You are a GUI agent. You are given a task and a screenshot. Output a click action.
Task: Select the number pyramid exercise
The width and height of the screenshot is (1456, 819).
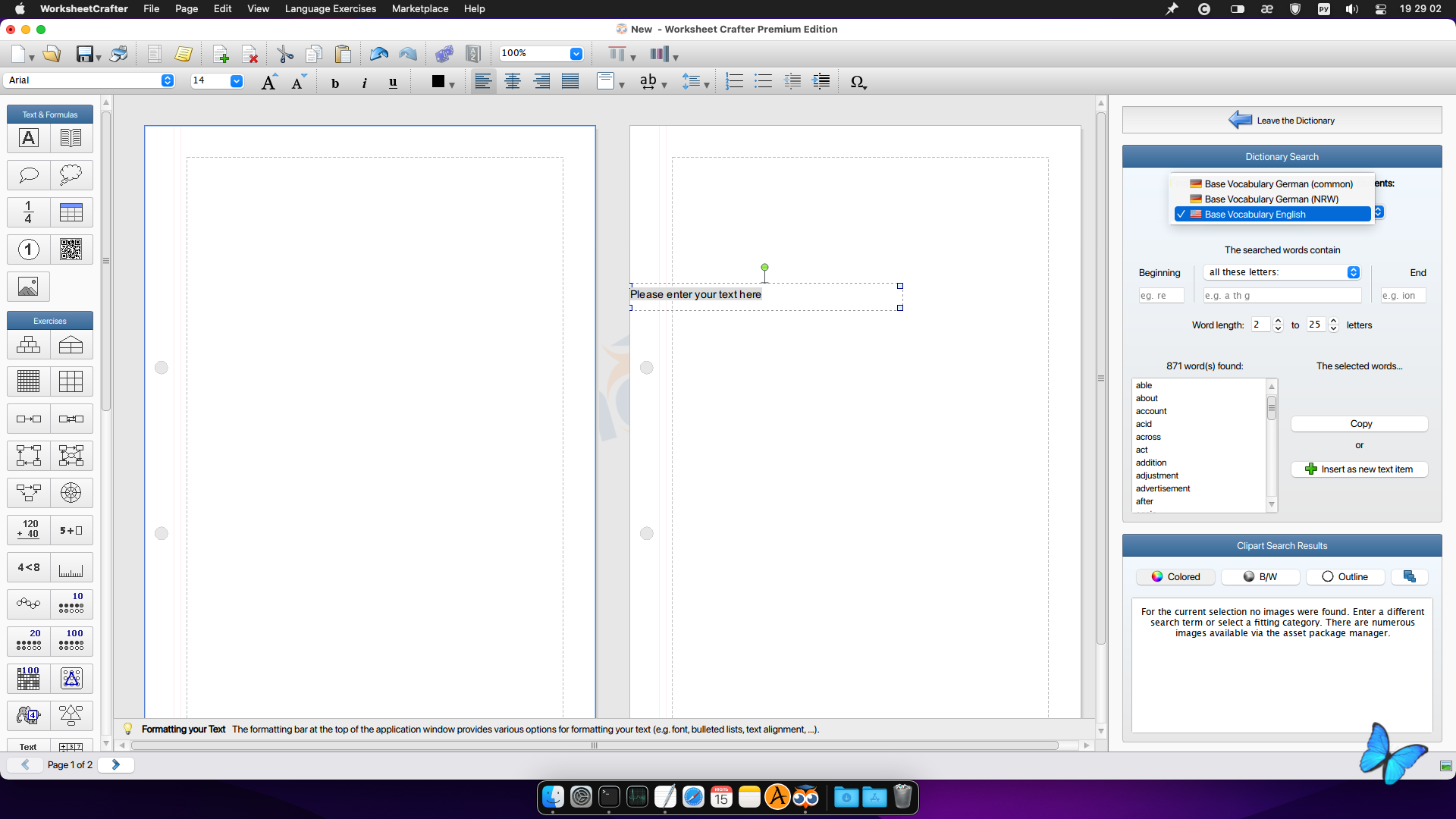tap(29, 345)
